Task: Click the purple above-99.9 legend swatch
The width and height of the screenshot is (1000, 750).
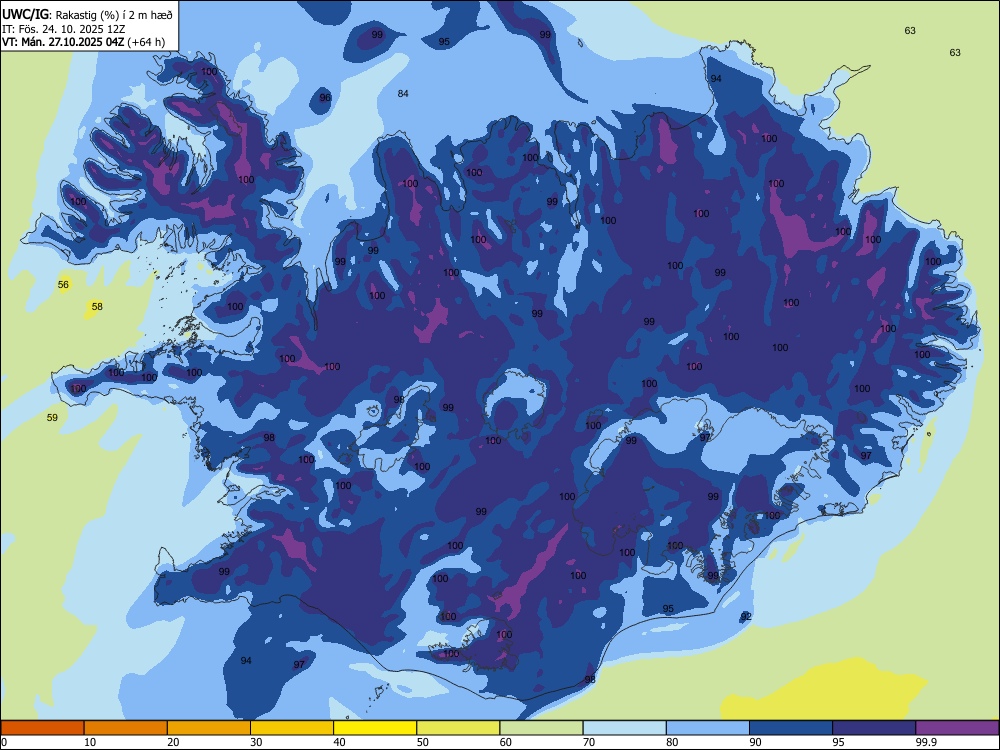Action: pos(957,728)
